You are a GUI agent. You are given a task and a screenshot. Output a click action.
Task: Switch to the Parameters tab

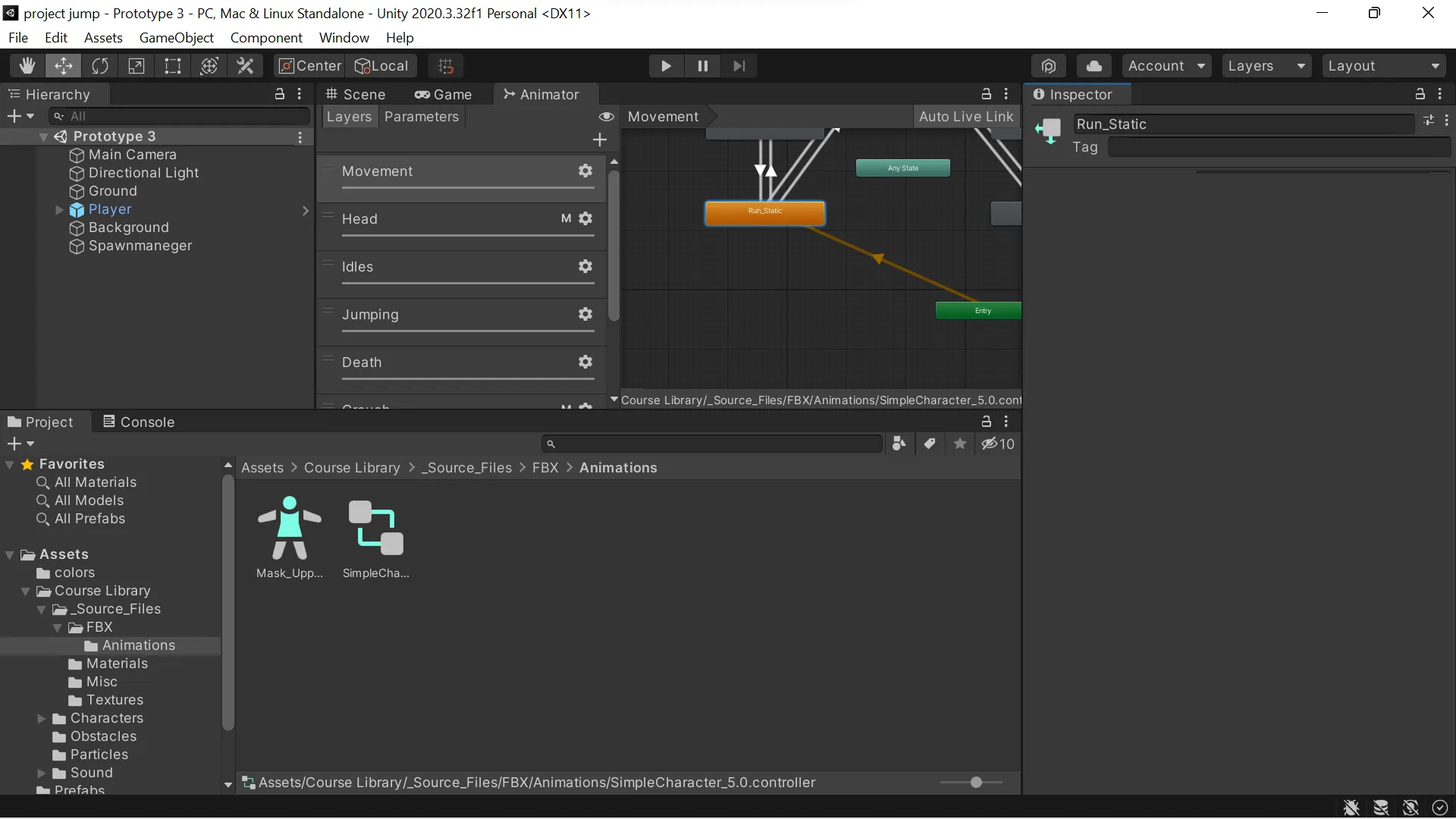coord(421,117)
